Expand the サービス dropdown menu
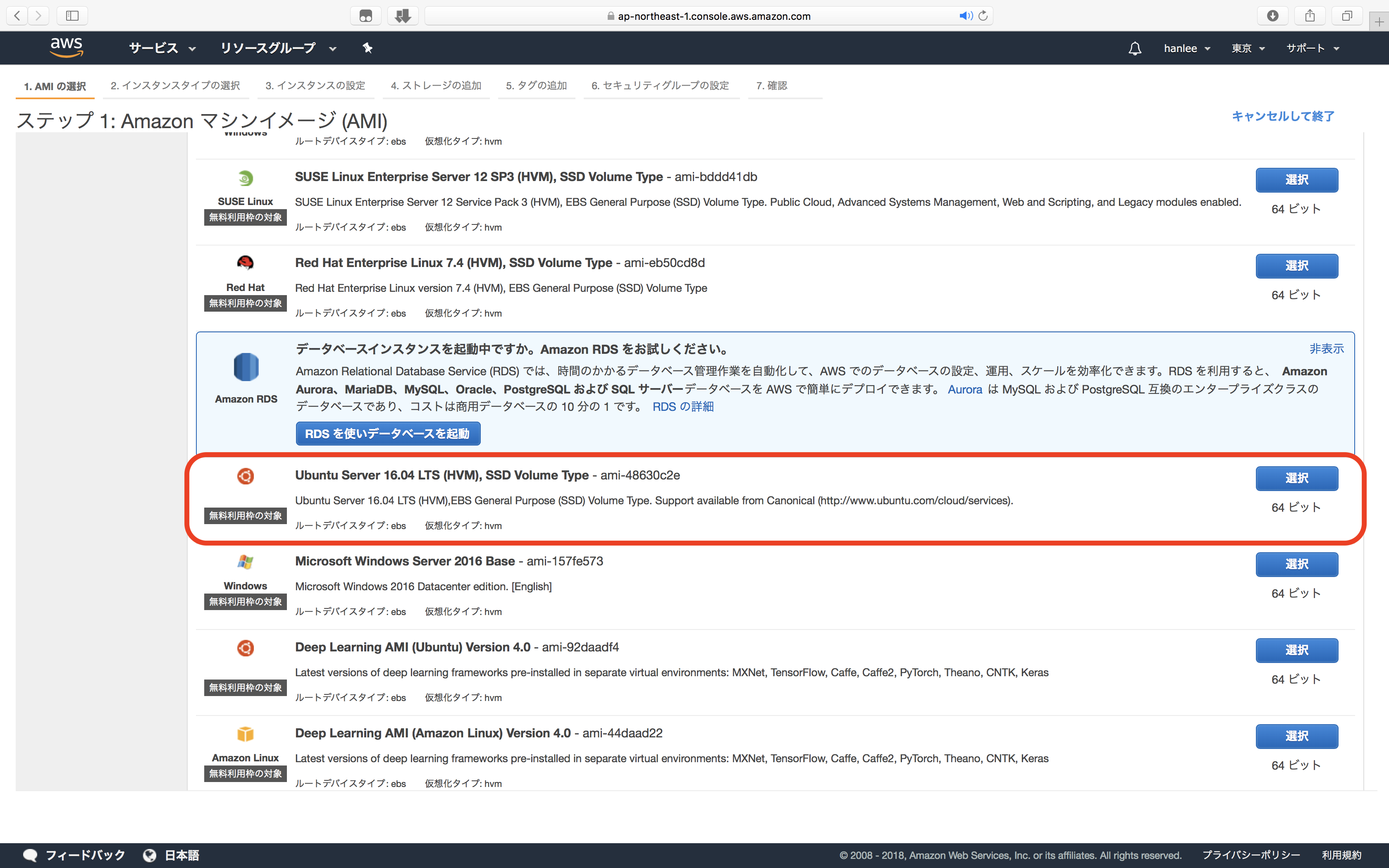Image resolution: width=1389 pixels, height=868 pixels. [162, 48]
